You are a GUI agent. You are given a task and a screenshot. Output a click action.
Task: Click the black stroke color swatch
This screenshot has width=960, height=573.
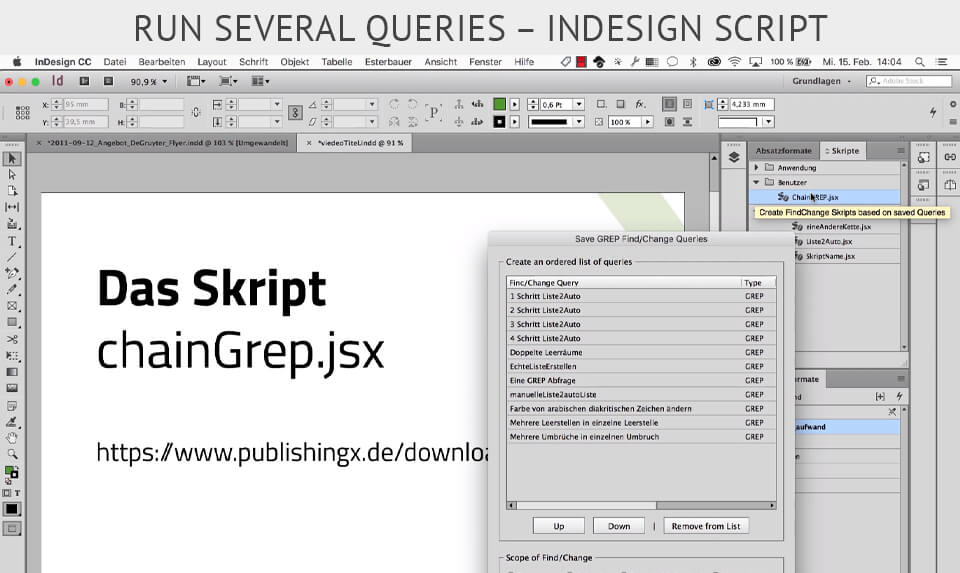(x=500, y=122)
